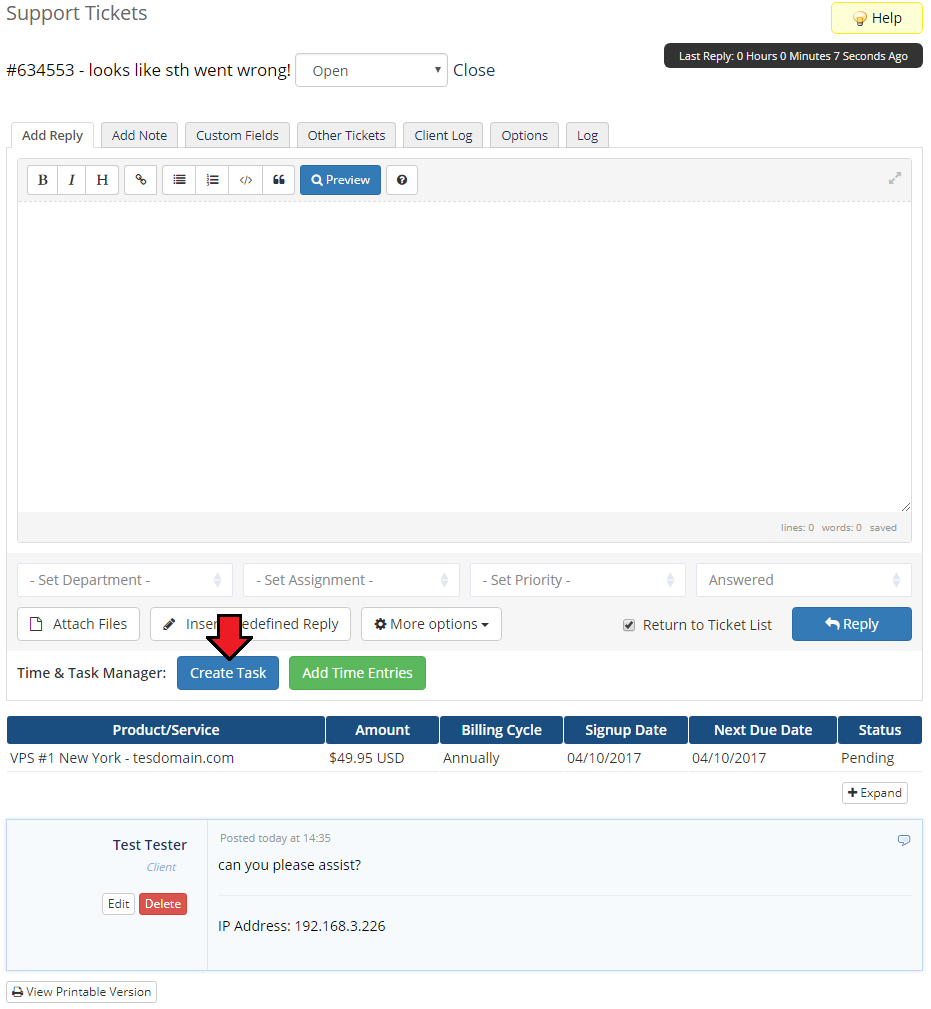Add unordered bullet list
Image resolution: width=931 pixels, height=1009 pixels.
pyautogui.click(x=180, y=180)
